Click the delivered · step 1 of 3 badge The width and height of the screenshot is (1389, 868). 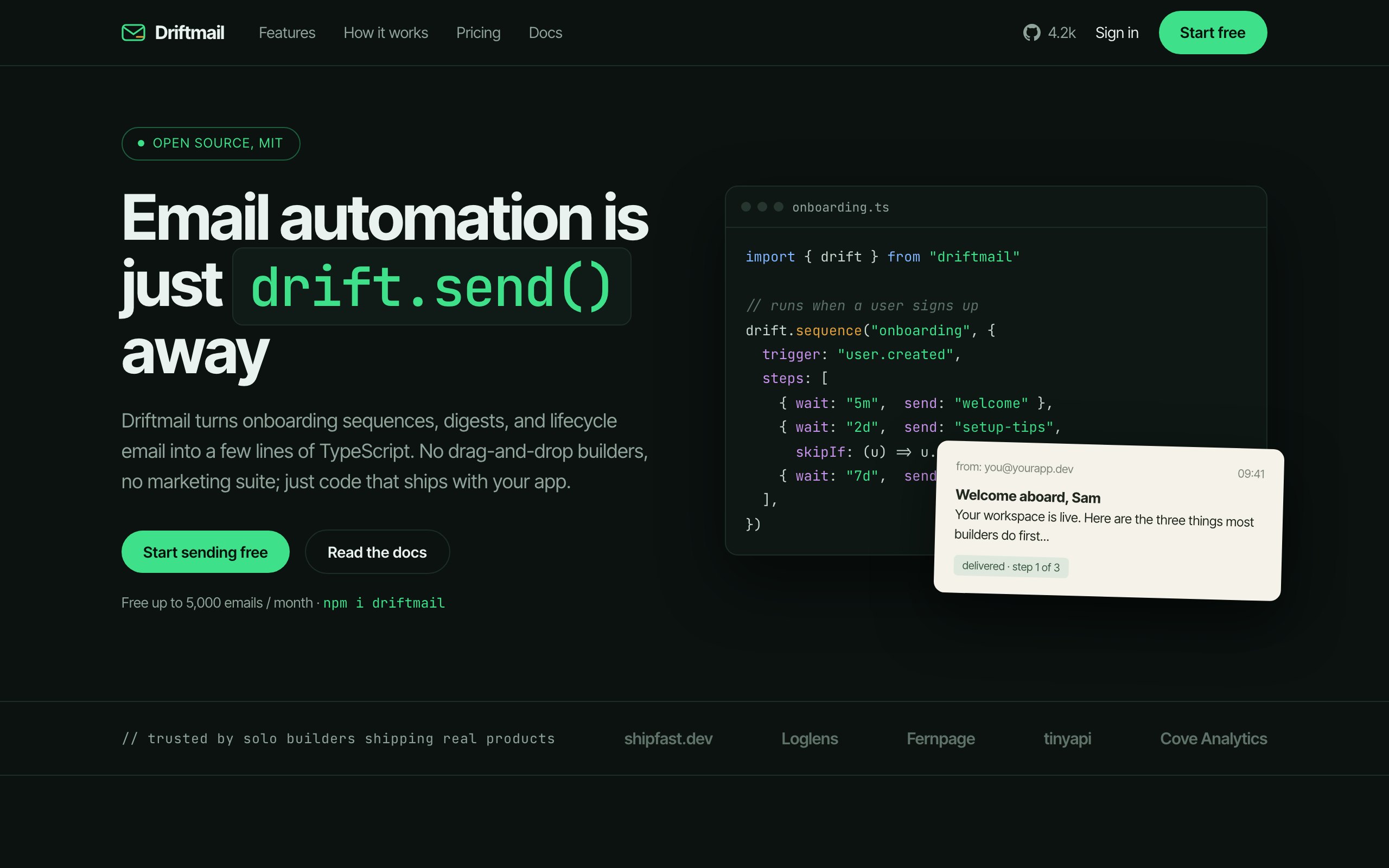1011,566
